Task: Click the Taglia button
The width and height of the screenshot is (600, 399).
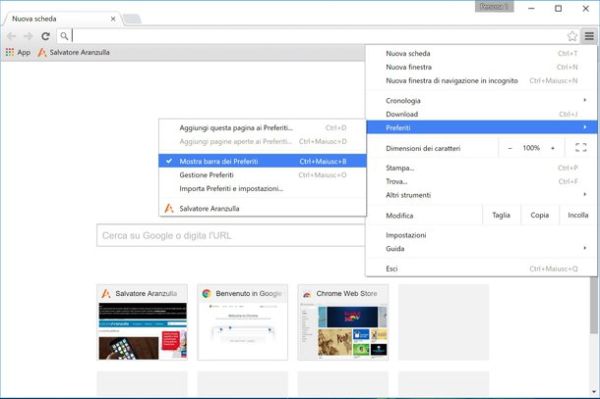Action: tap(501, 215)
